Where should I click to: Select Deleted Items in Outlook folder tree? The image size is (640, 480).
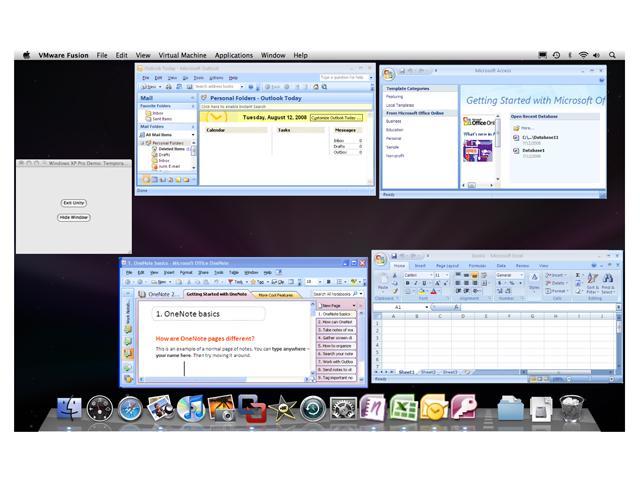coord(171,149)
